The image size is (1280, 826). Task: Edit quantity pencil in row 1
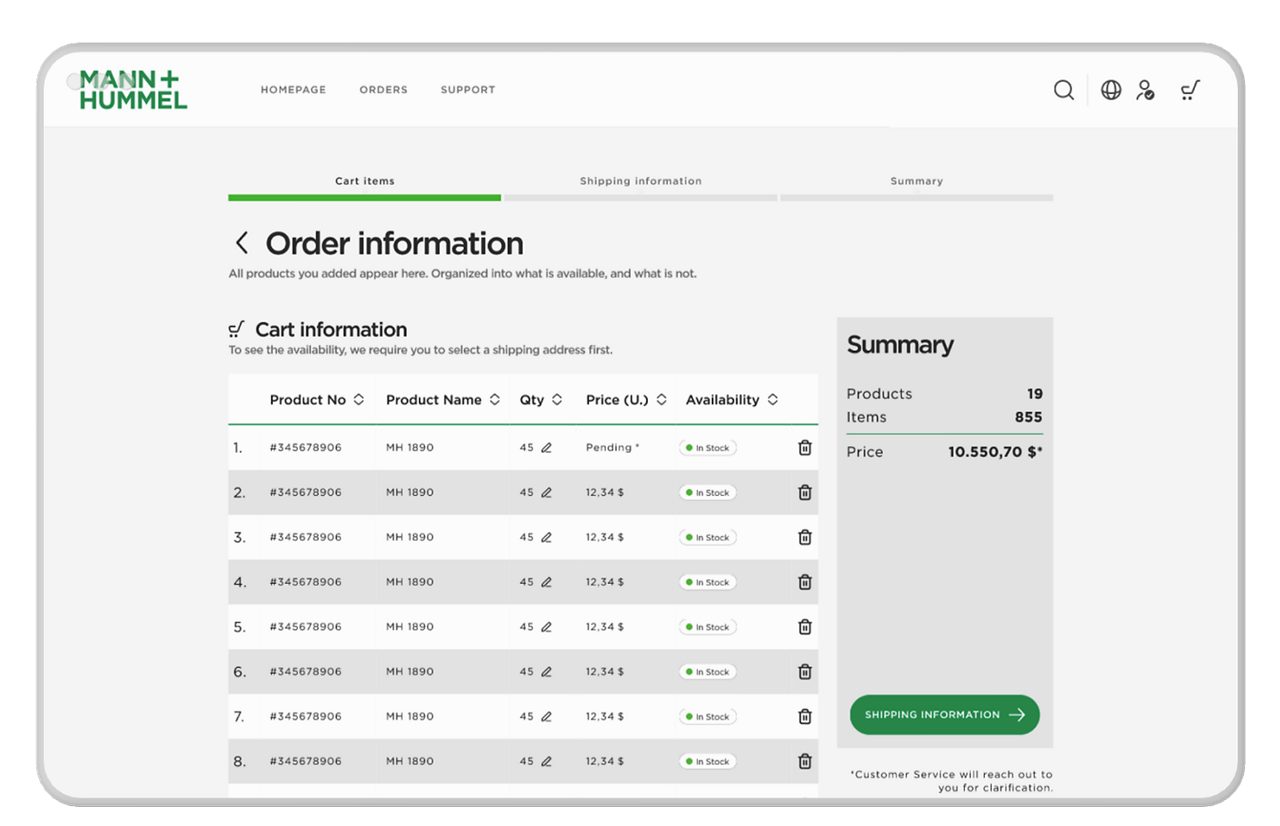coord(547,448)
